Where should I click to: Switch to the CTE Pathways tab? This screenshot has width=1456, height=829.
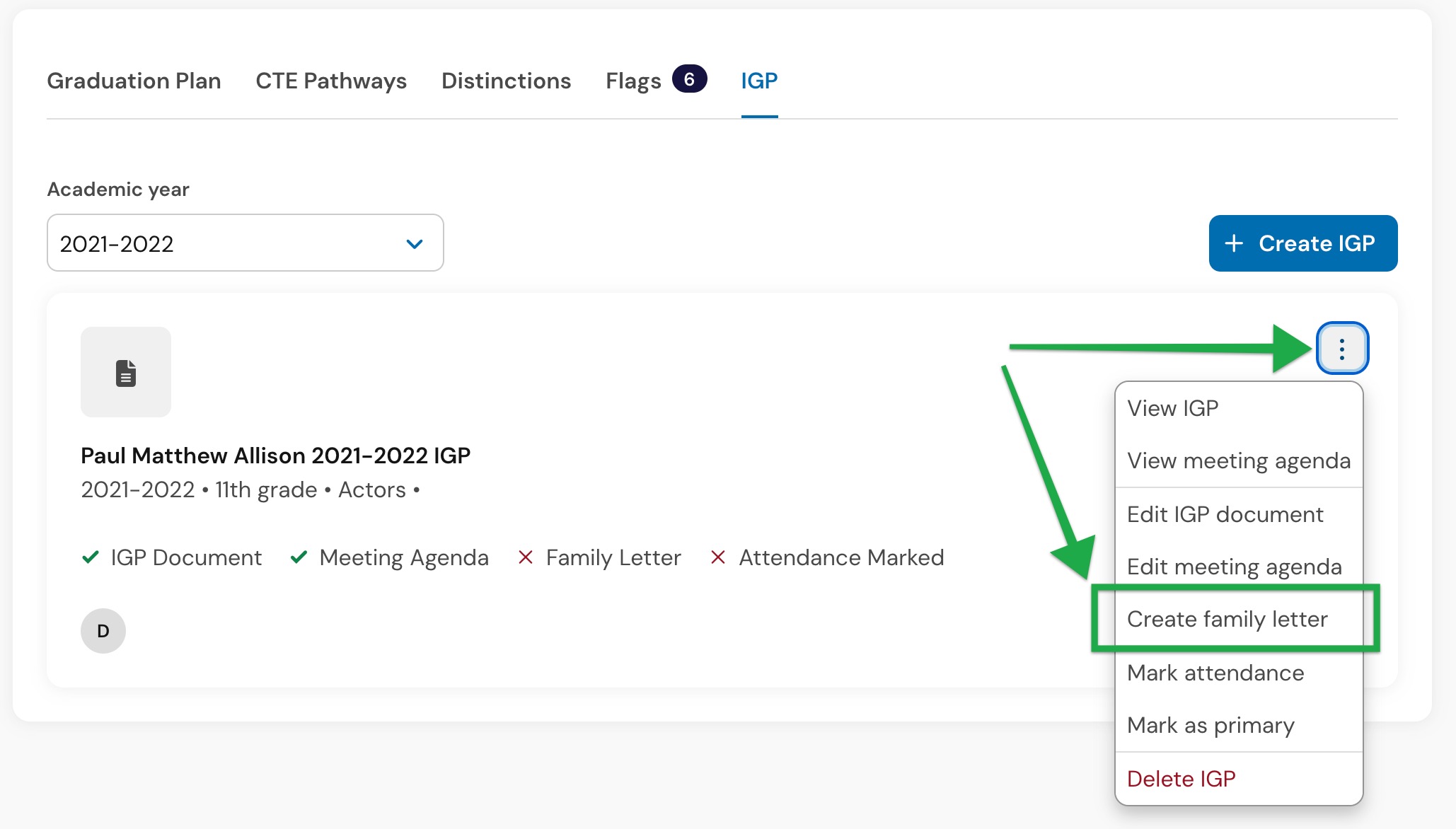pos(331,81)
